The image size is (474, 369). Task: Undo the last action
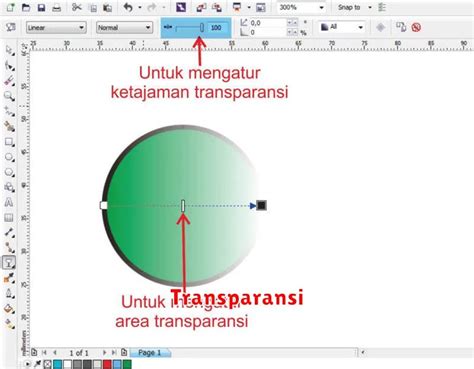(128, 7)
